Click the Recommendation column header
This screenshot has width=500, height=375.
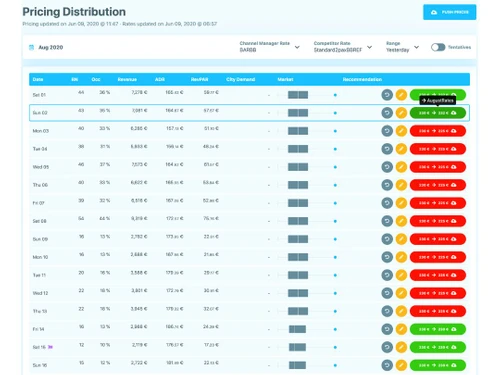click(x=362, y=79)
